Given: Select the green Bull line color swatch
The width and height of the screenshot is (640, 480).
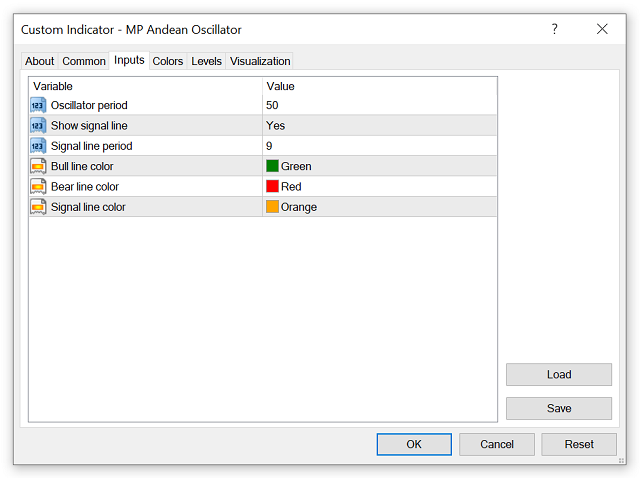Looking at the screenshot, I should [272, 166].
